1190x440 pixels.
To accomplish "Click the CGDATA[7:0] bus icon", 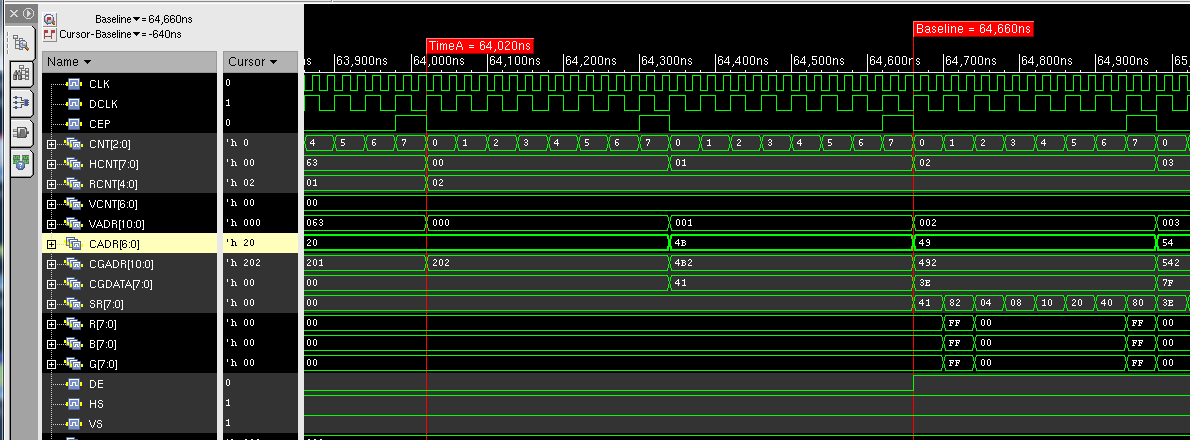I will 74,284.
